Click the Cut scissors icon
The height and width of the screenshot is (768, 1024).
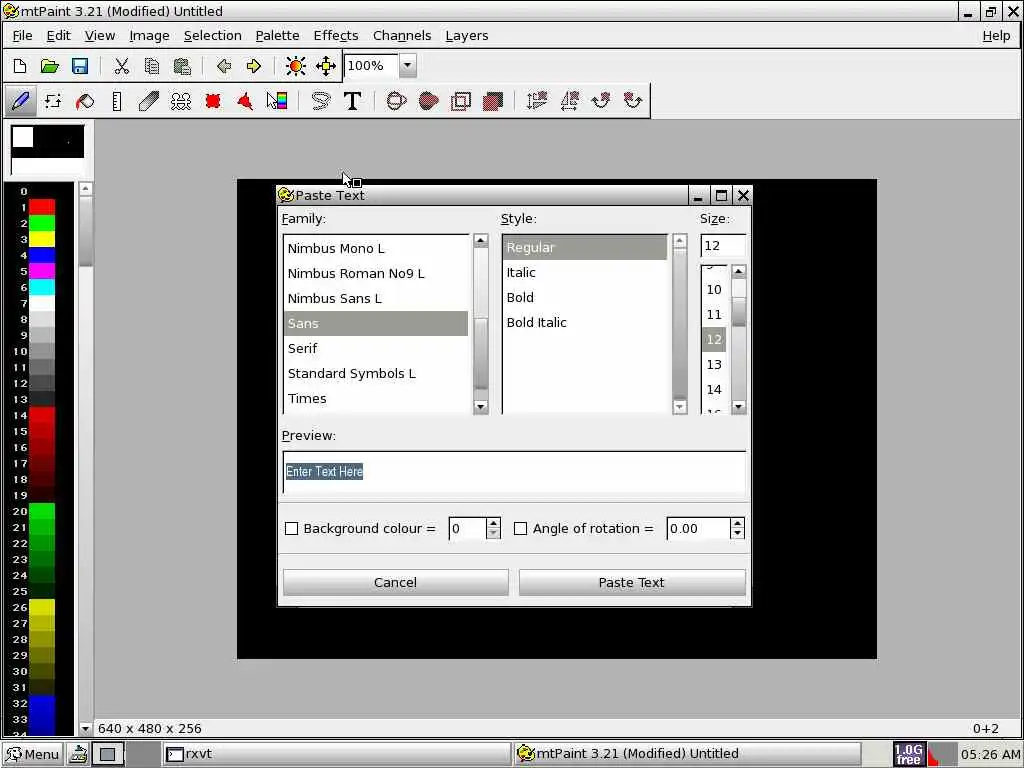[x=121, y=66]
